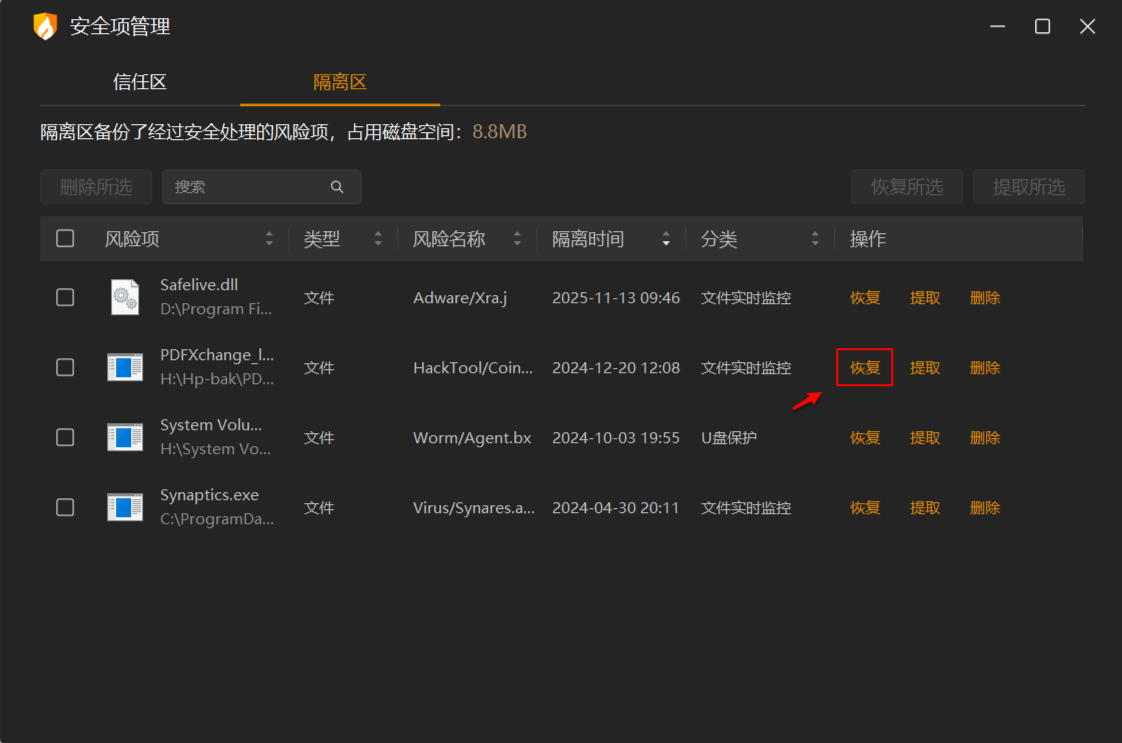
Task: Sort by 风险项 column arrows
Action: pos(269,239)
